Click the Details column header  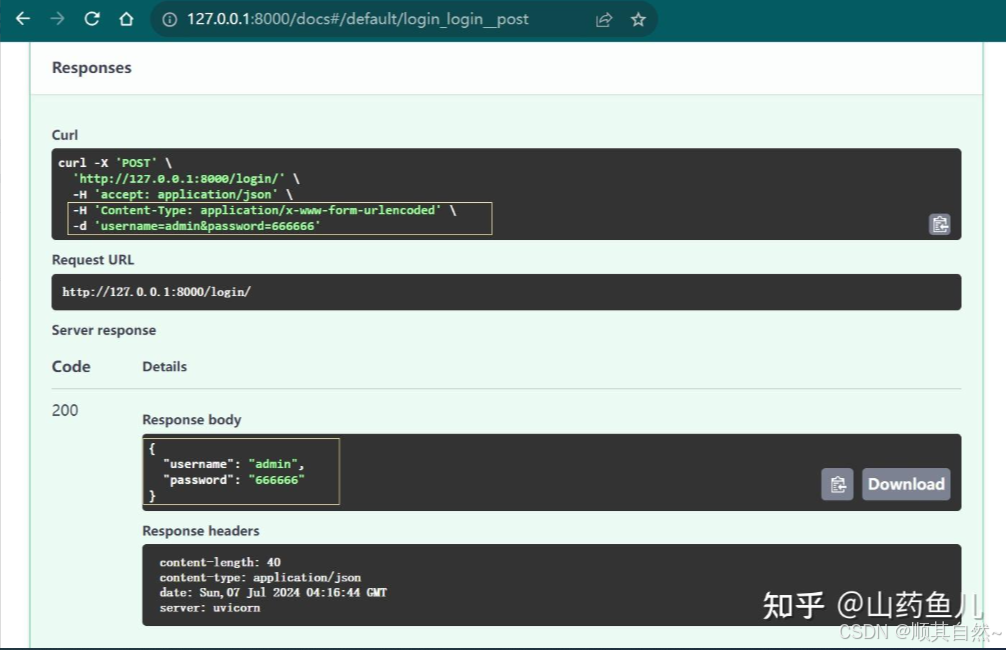pyautogui.click(x=164, y=366)
